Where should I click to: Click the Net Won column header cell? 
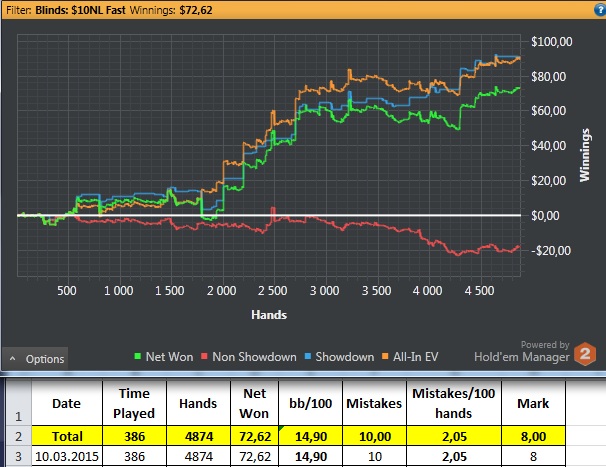click(254, 403)
